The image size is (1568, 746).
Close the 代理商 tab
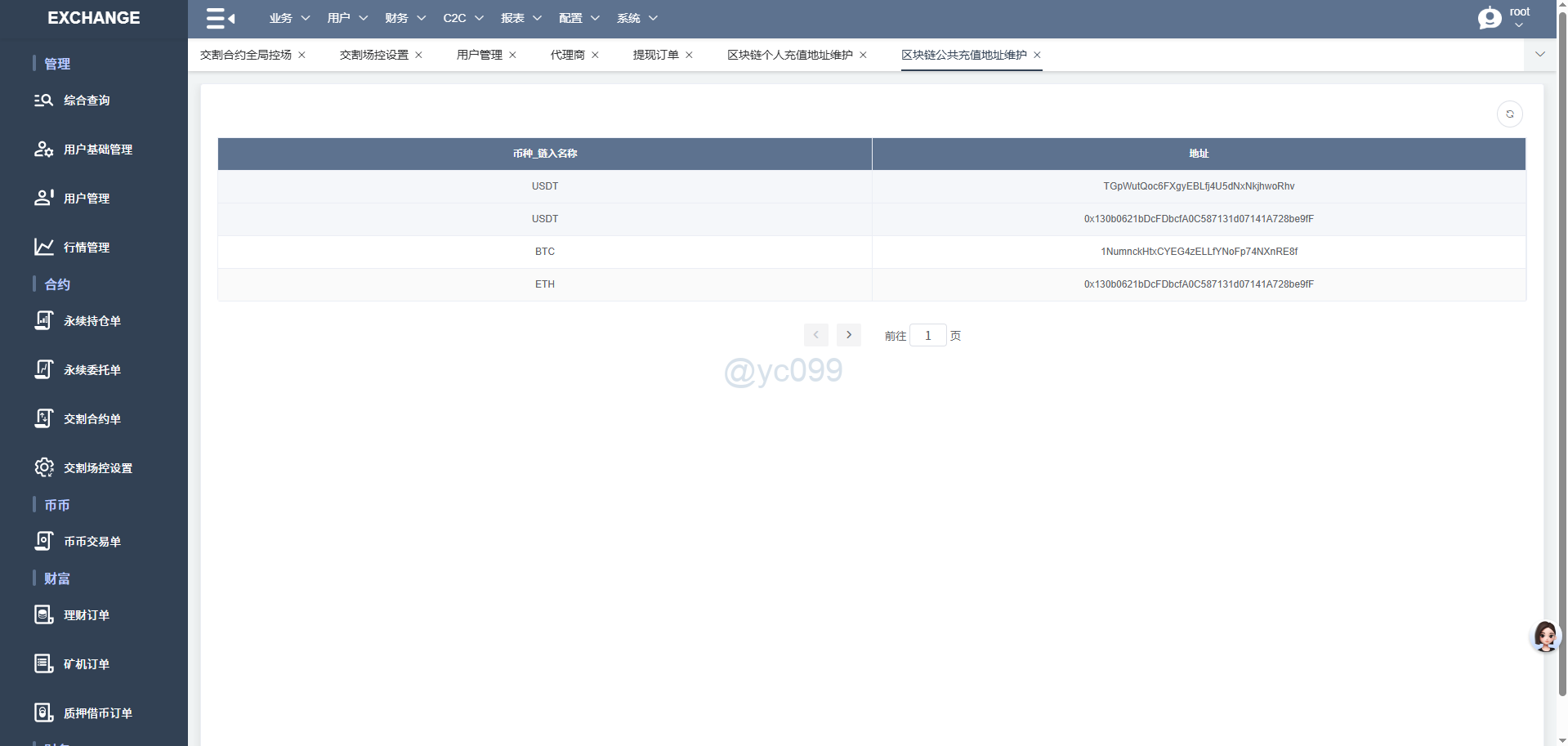(596, 55)
